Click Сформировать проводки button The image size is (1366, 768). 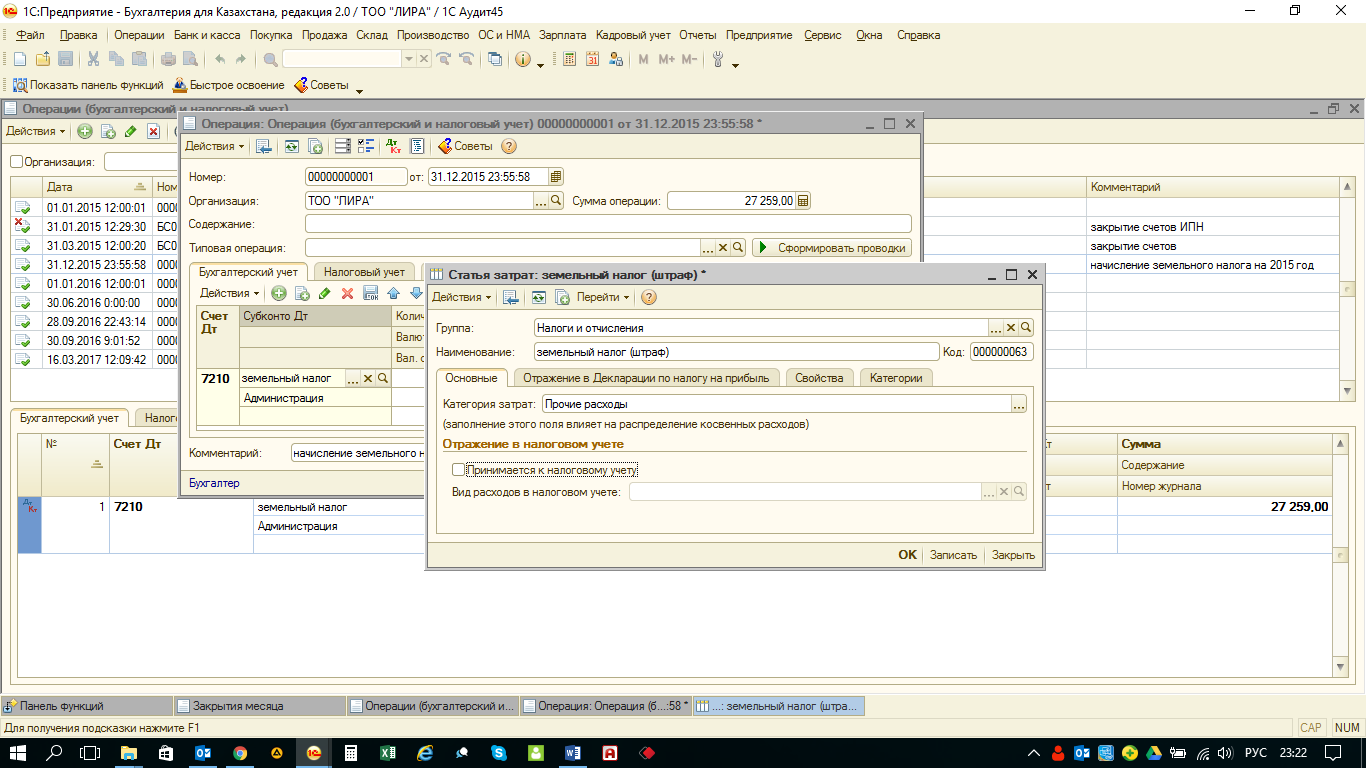click(832, 247)
